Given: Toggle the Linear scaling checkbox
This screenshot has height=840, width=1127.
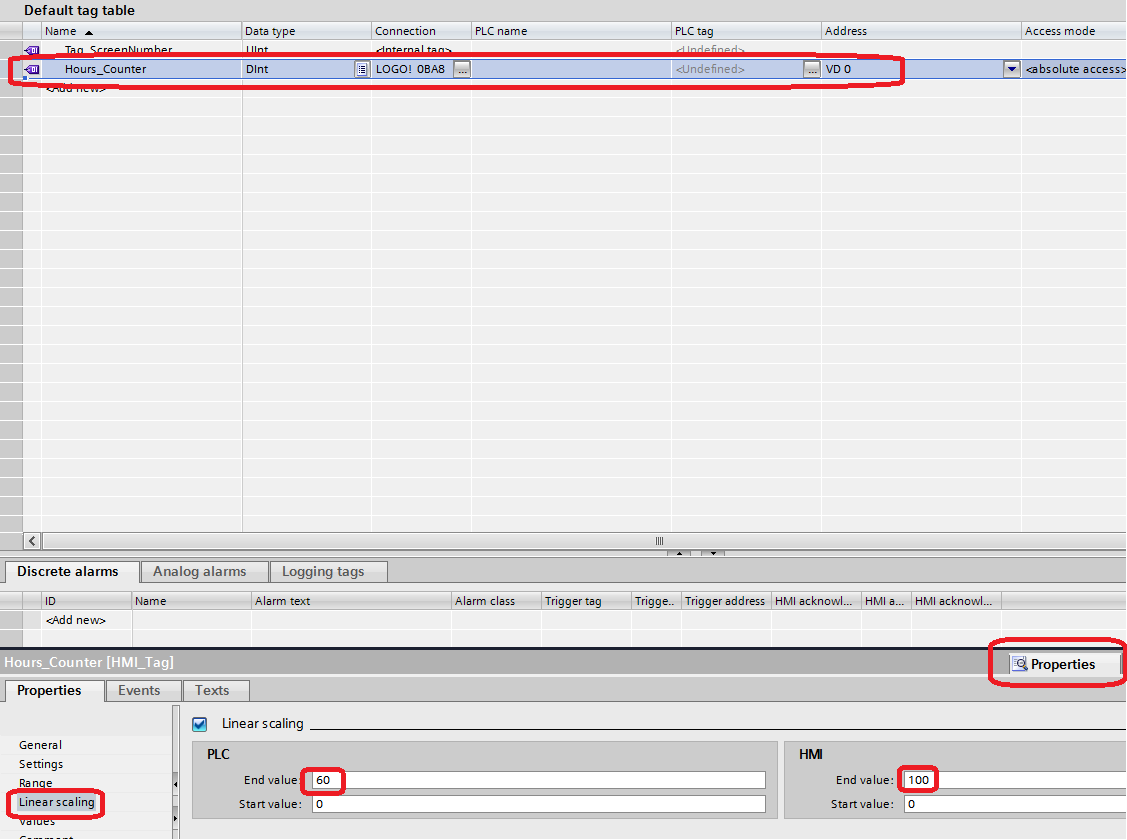Looking at the screenshot, I should point(200,724).
